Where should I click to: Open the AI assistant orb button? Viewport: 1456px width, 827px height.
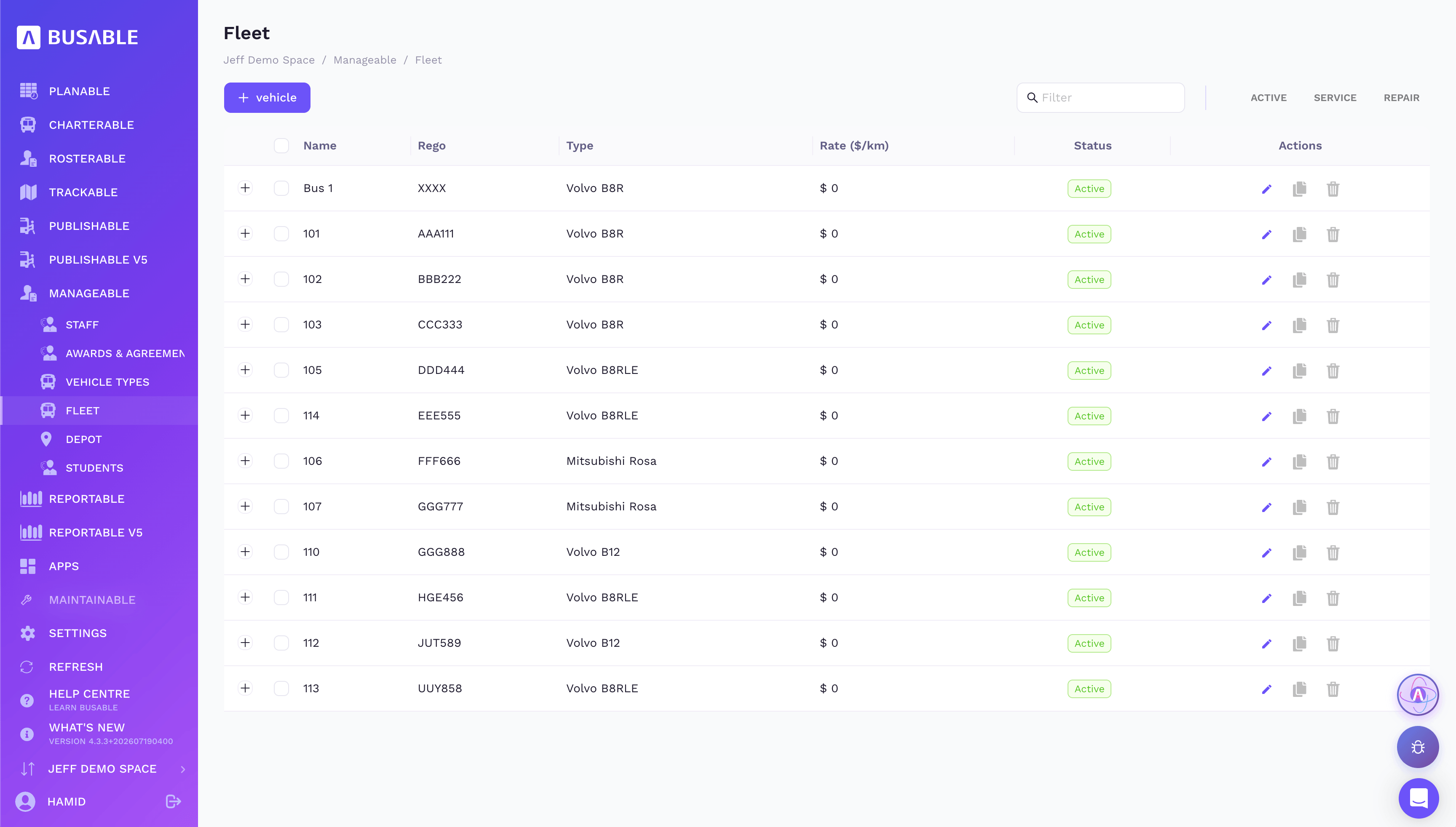tap(1417, 694)
